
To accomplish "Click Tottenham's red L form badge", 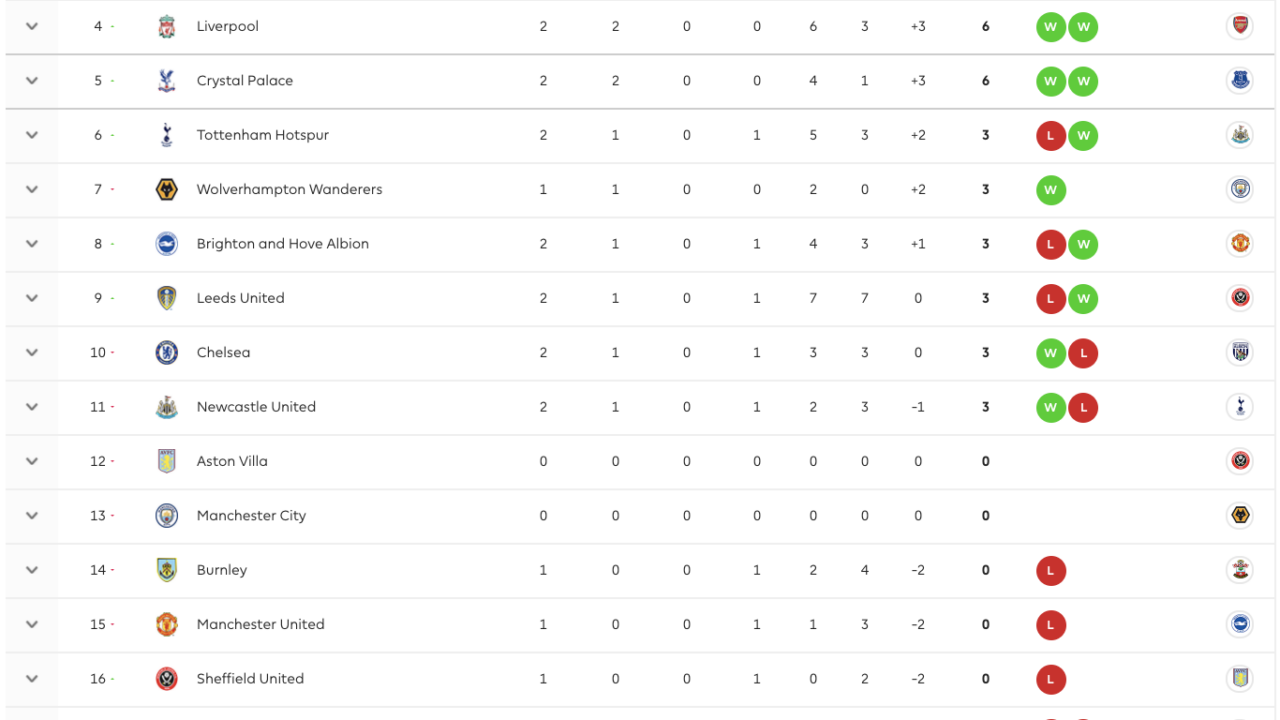I will tap(1050, 136).
